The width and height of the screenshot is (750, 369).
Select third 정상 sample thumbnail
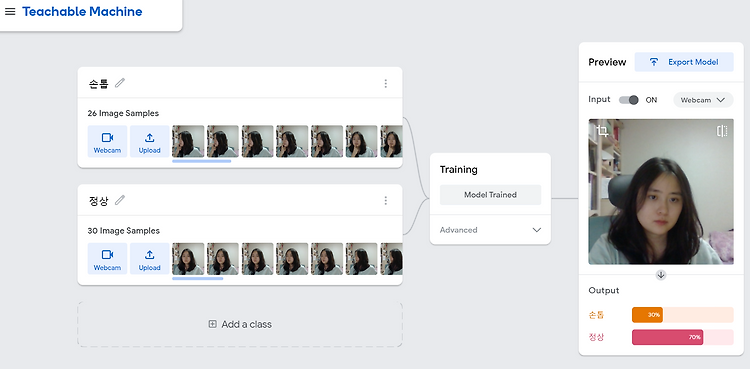click(257, 259)
